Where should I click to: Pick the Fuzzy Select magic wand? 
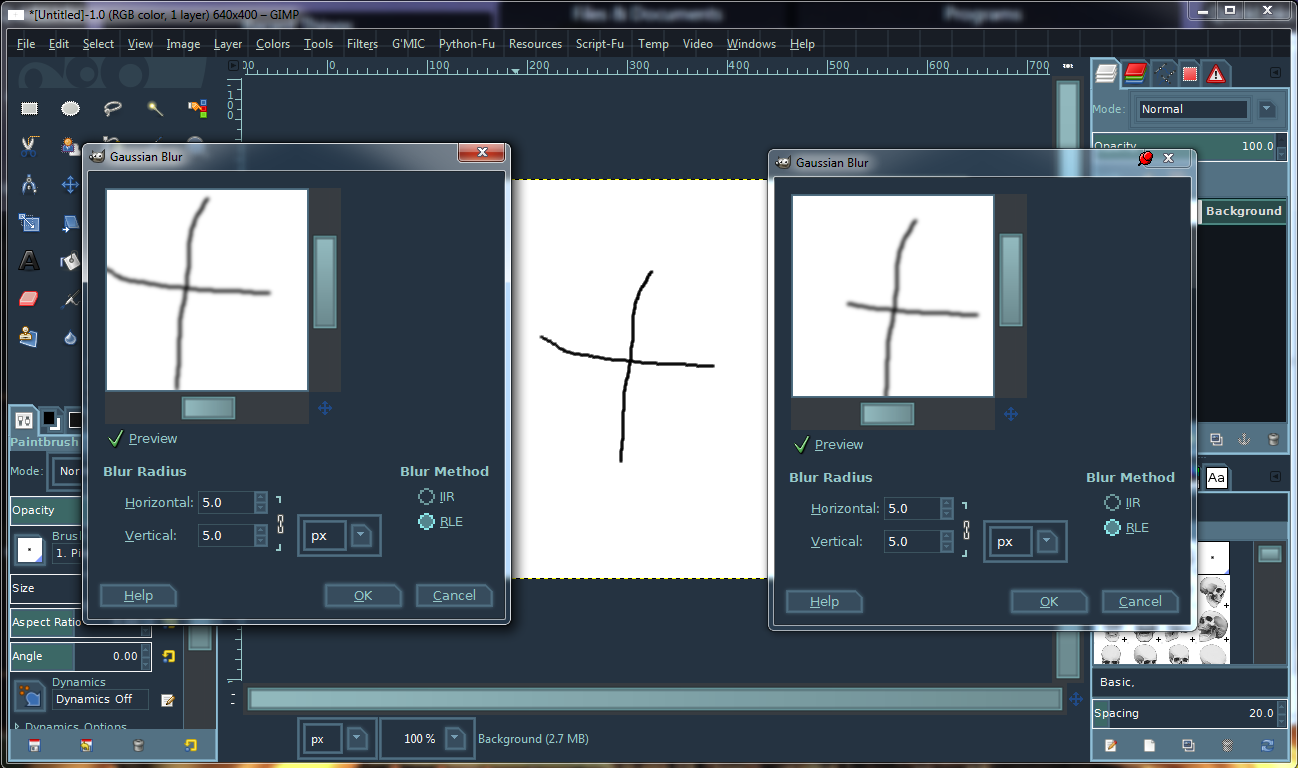click(x=155, y=108)
